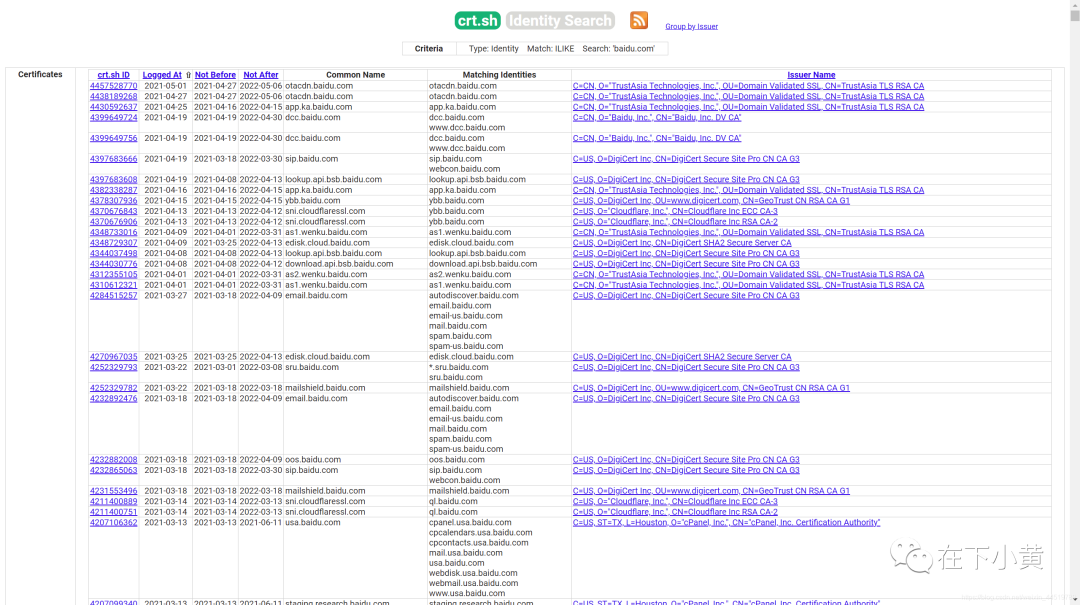
Task: Open certificate ID 4397683666
Action: click(x=113, y=159)
